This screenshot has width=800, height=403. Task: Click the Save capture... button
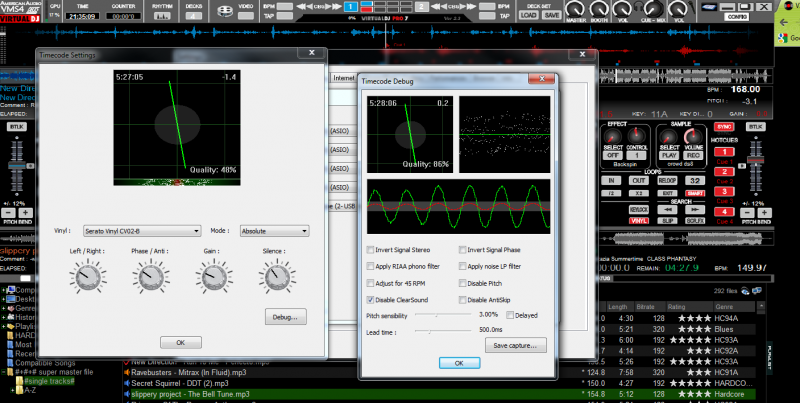pyautogui.click(x=515, y=345)
